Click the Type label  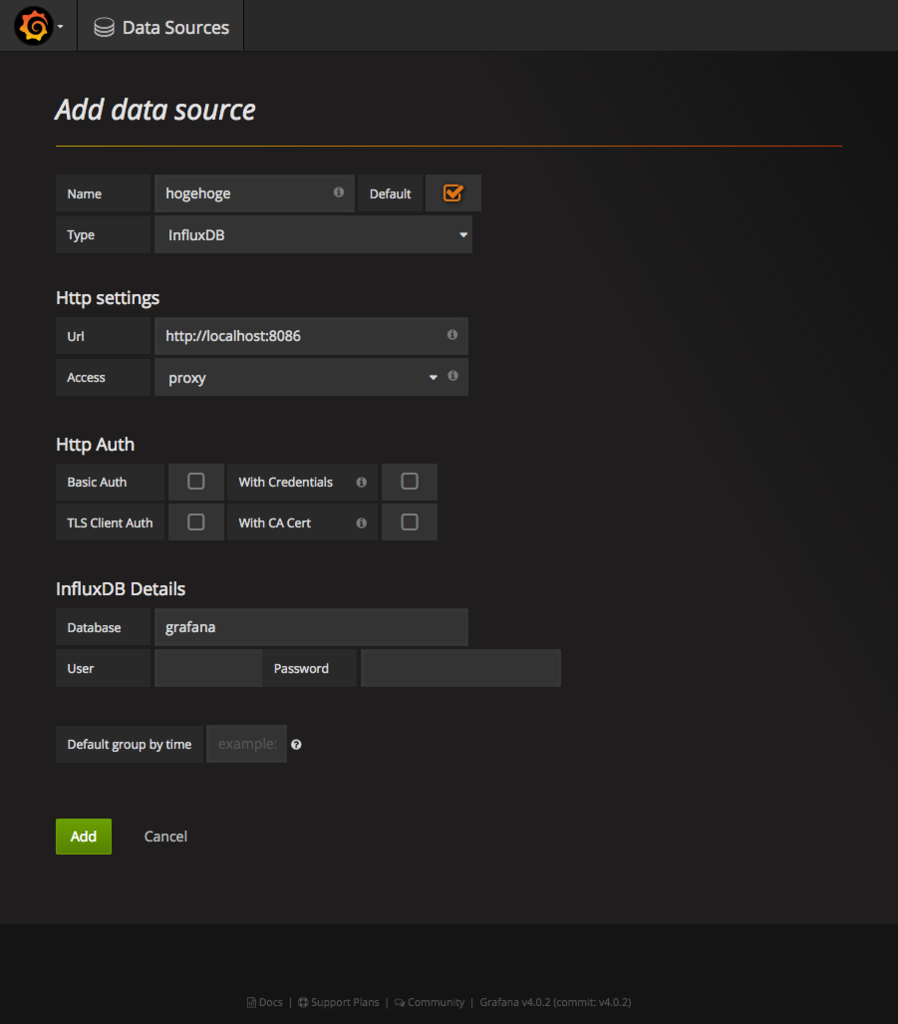81,235
